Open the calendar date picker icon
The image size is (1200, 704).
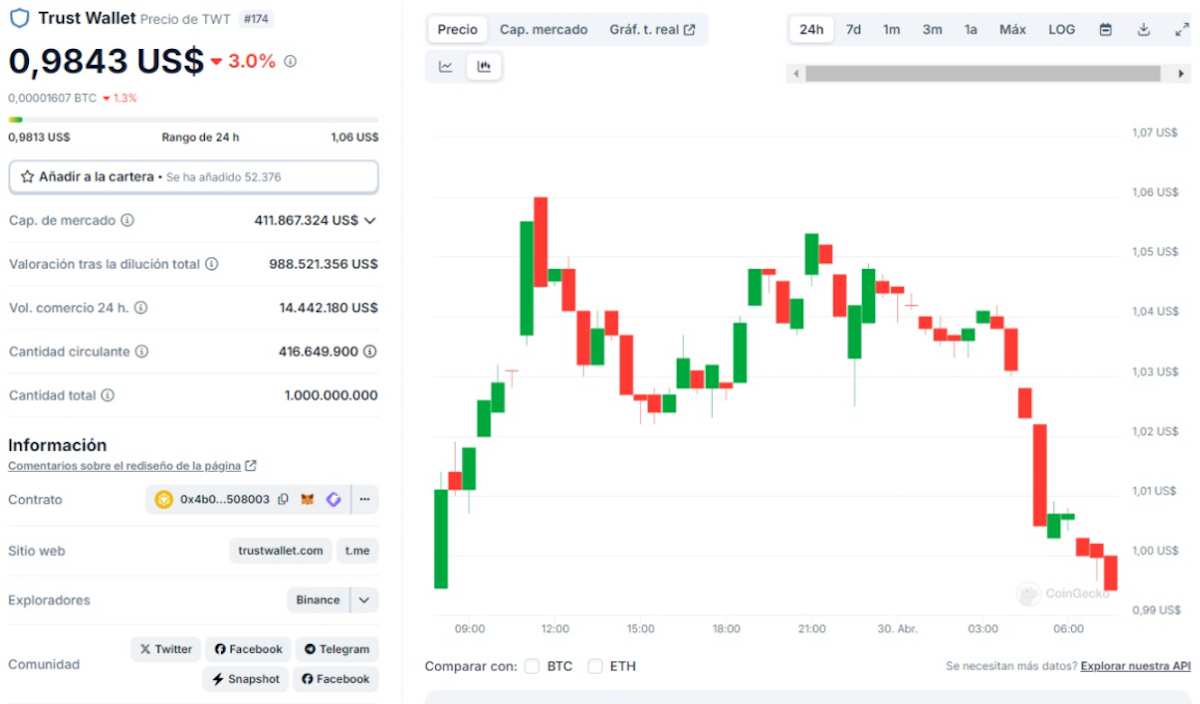click(x=1104, y=29)
